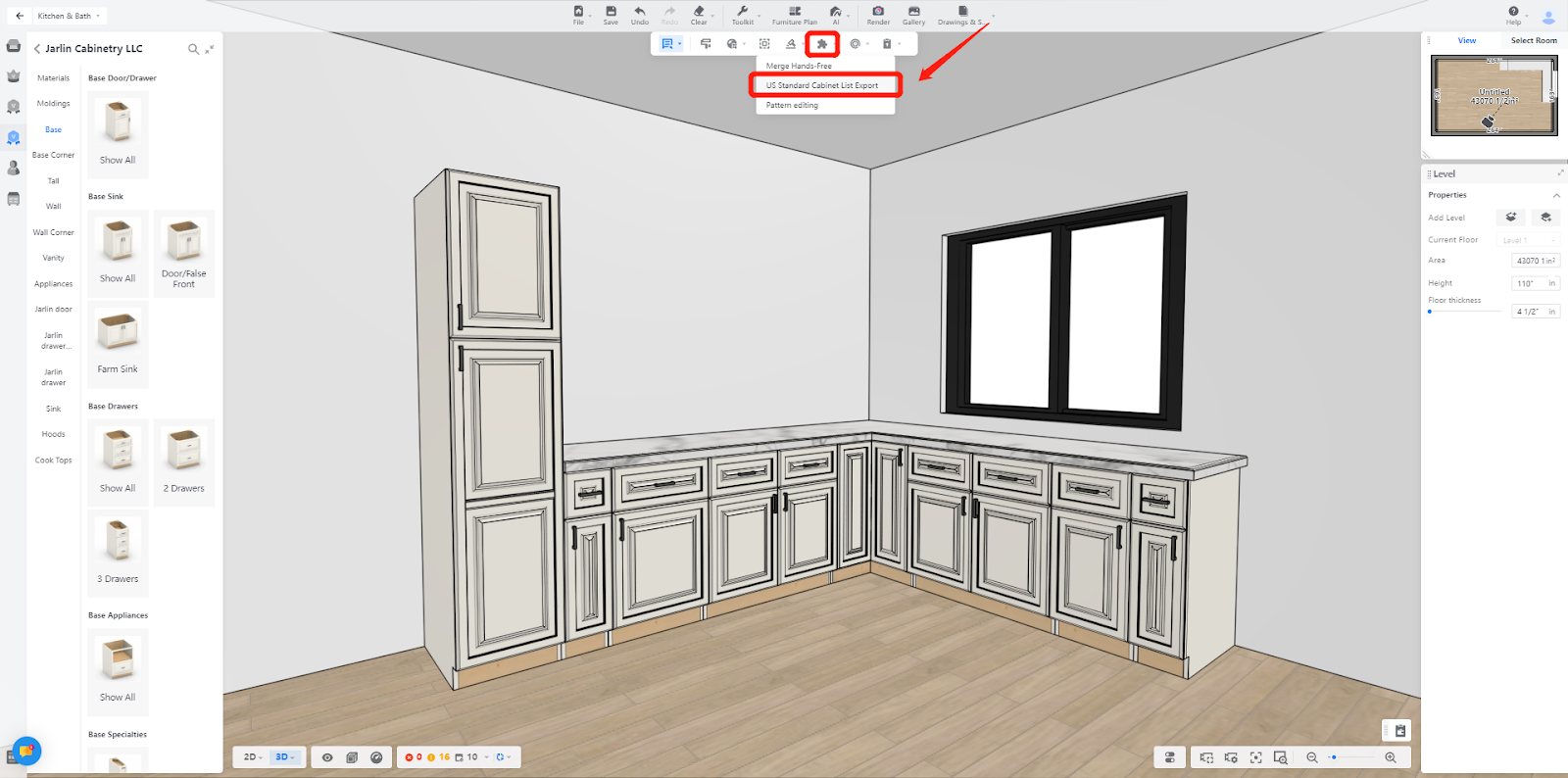This screenshot has width=1568, height=778.
Task: Collapse the catalog panel arrows icon
Action: coord(209,49)
